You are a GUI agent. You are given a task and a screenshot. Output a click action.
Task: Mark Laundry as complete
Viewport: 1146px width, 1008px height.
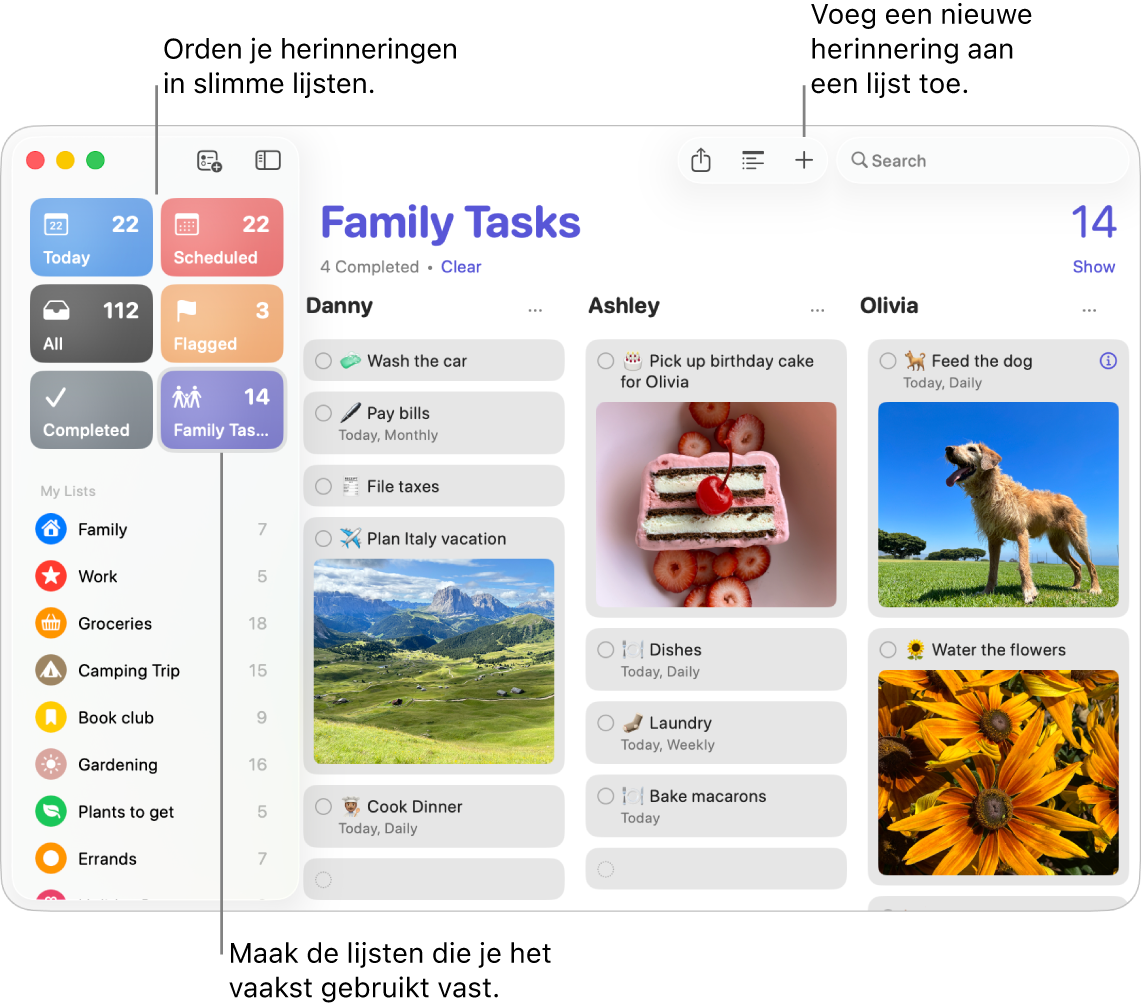click(x=607, y=724)
